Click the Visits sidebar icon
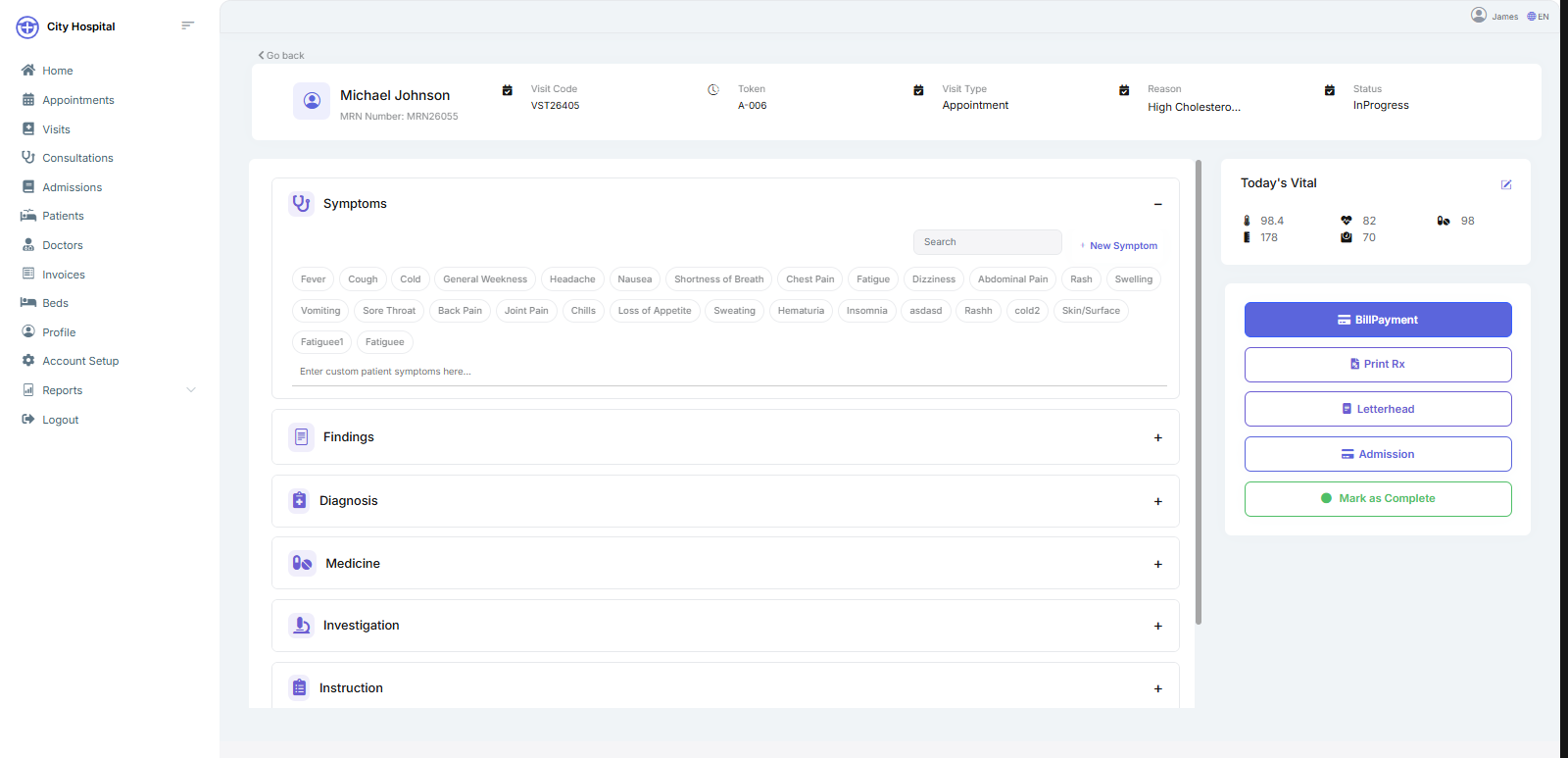The height and width of the screenshot is (758, 1568). (x=28, y=128)
